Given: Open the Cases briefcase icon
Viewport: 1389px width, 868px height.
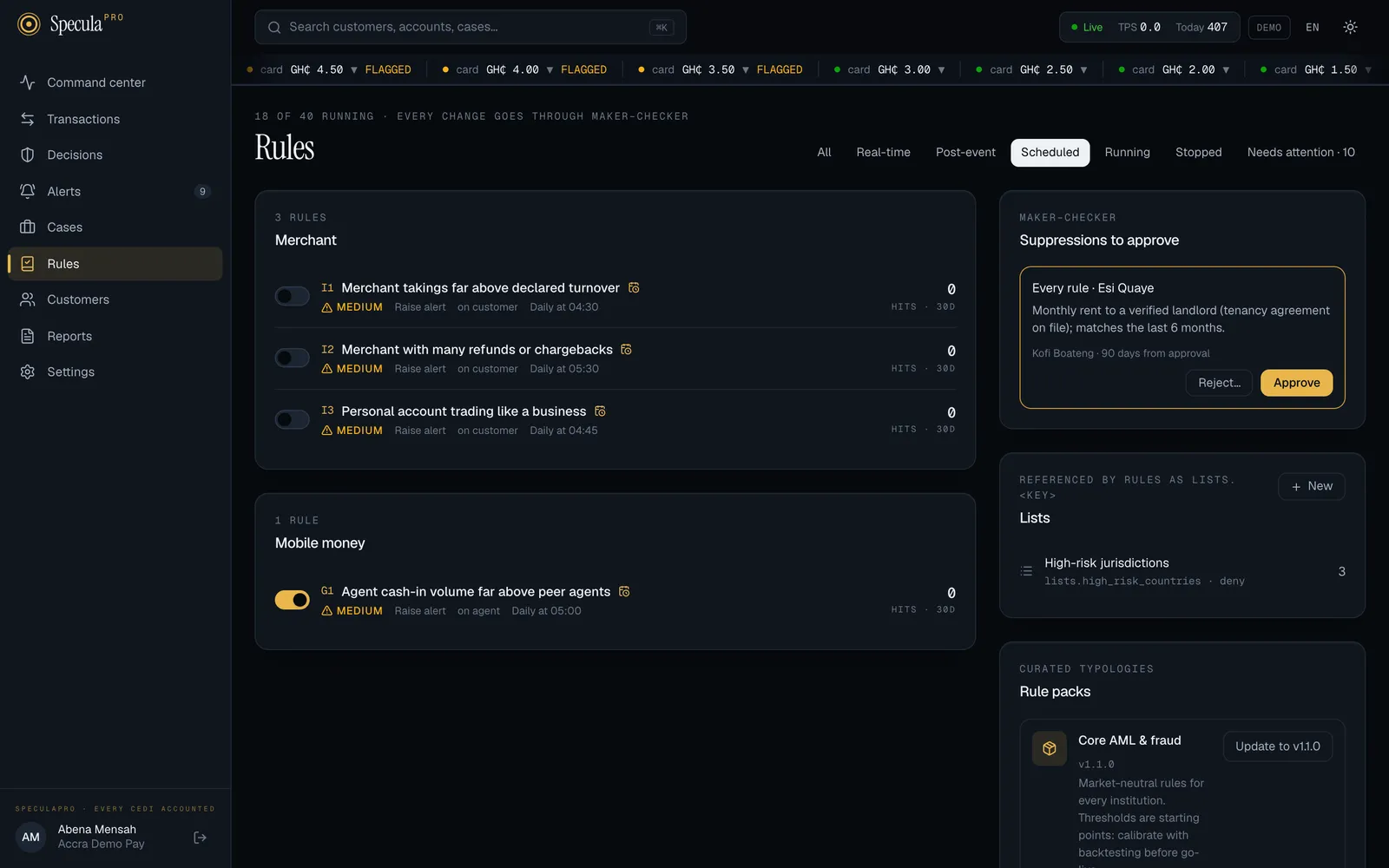Looking at the screenshot, I should pyautogui.click(x=28, y=227).
